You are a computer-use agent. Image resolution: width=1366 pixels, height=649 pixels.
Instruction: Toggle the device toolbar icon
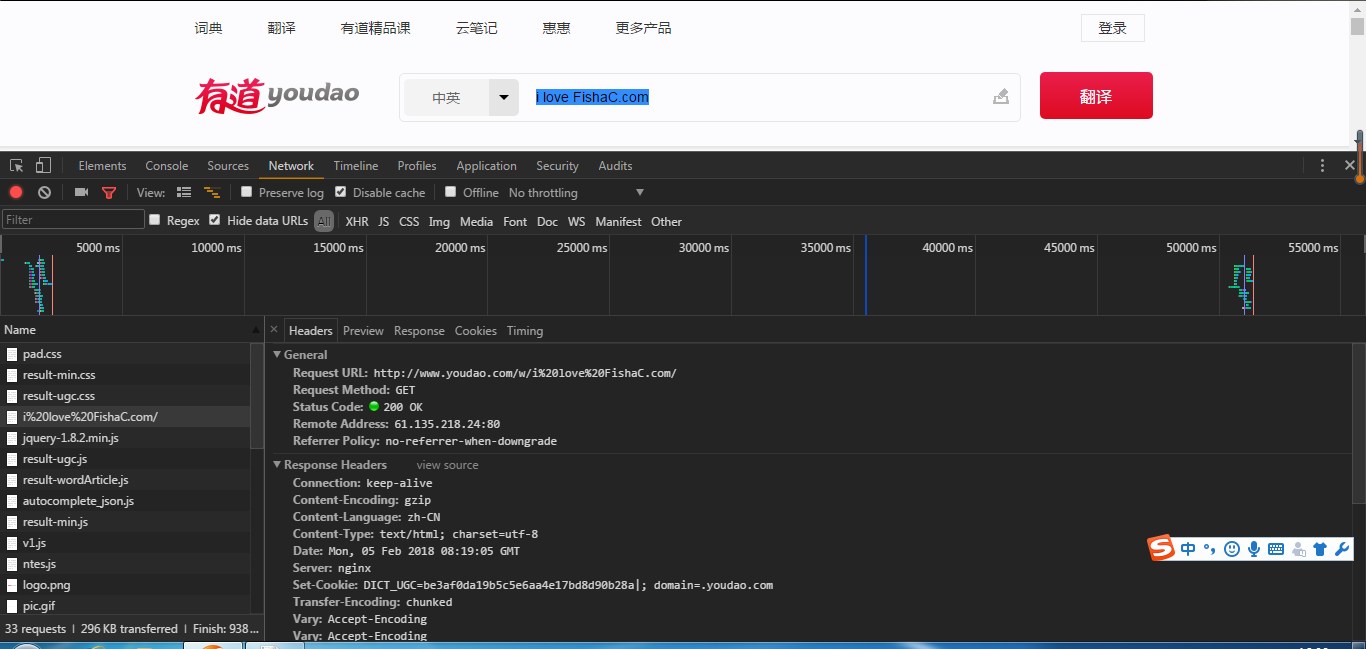tap(43, 165)
